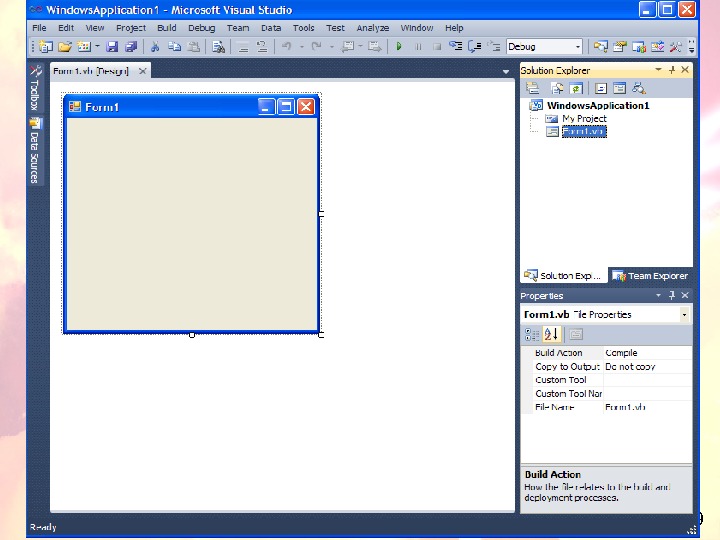Click the Save floppy disk icon
720x540 pixels.
click(x=112, y=46)
